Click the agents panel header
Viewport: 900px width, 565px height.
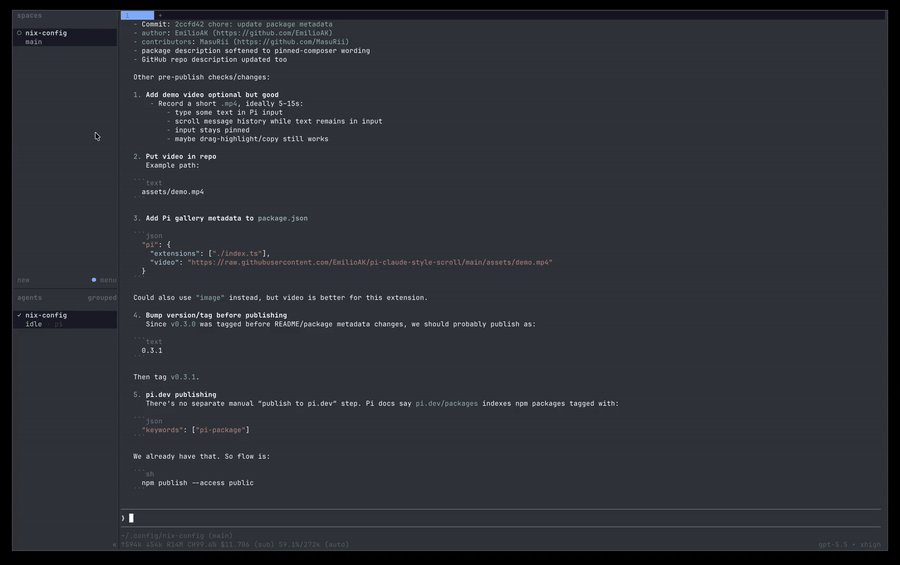[x=29, y=298]
